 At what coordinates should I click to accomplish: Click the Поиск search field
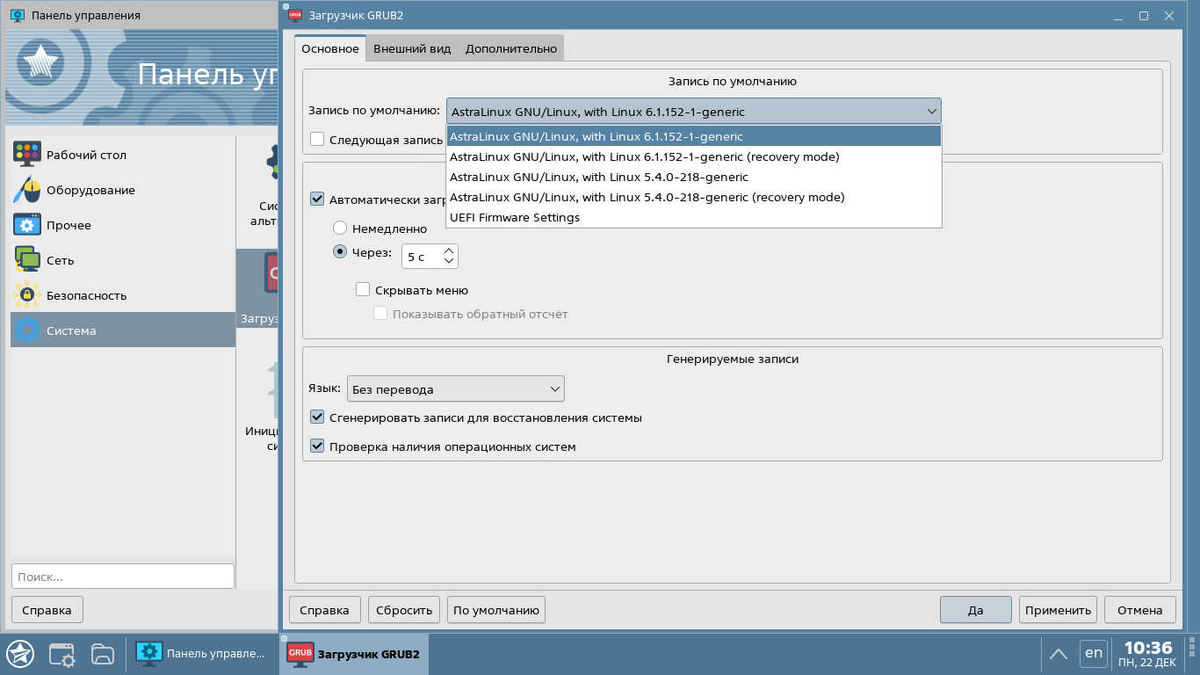[123, 576]
